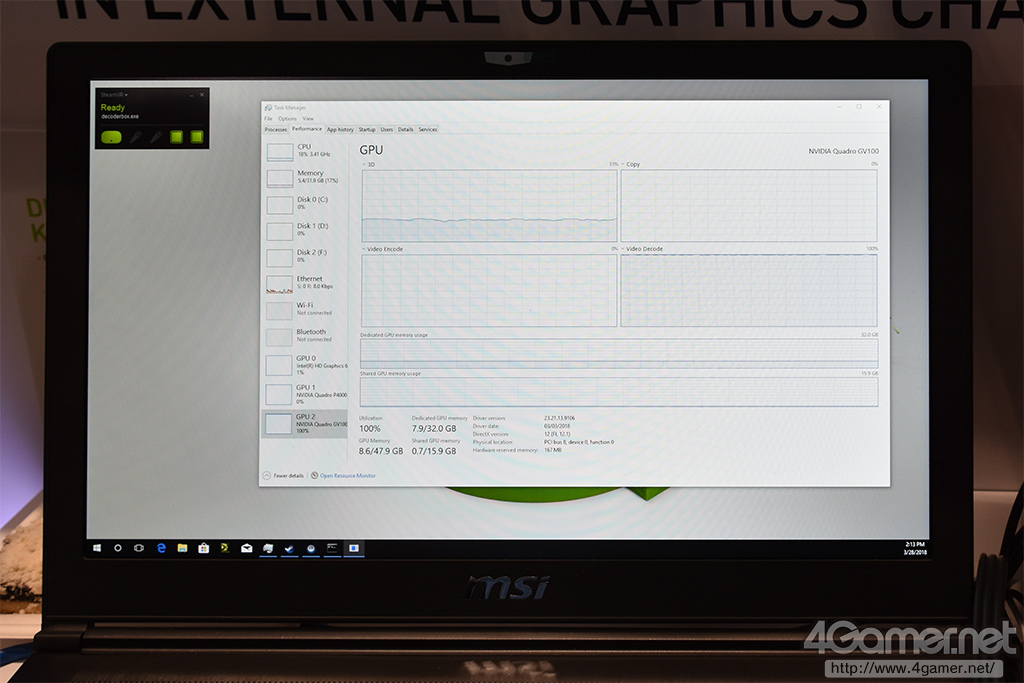Open the Task Manager View menu
1024x683 pixels.
point(308,119)
